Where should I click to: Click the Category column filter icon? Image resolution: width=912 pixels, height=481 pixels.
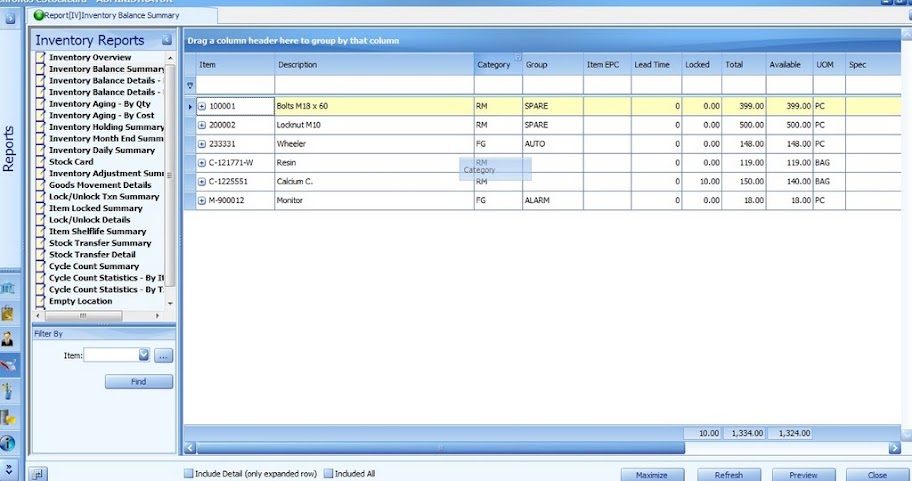(x=517, y=57)
